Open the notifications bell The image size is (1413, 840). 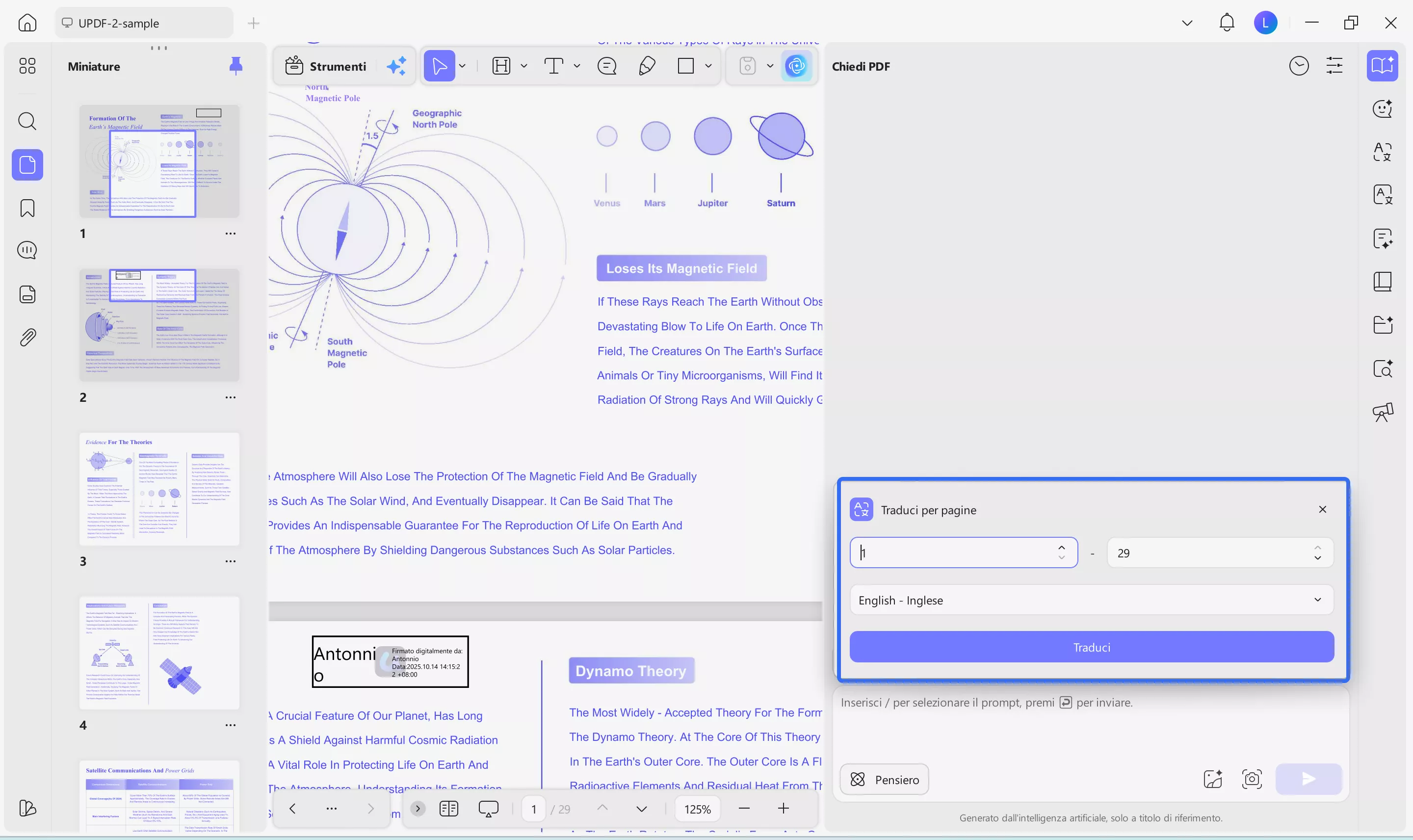click(1226, 23)
